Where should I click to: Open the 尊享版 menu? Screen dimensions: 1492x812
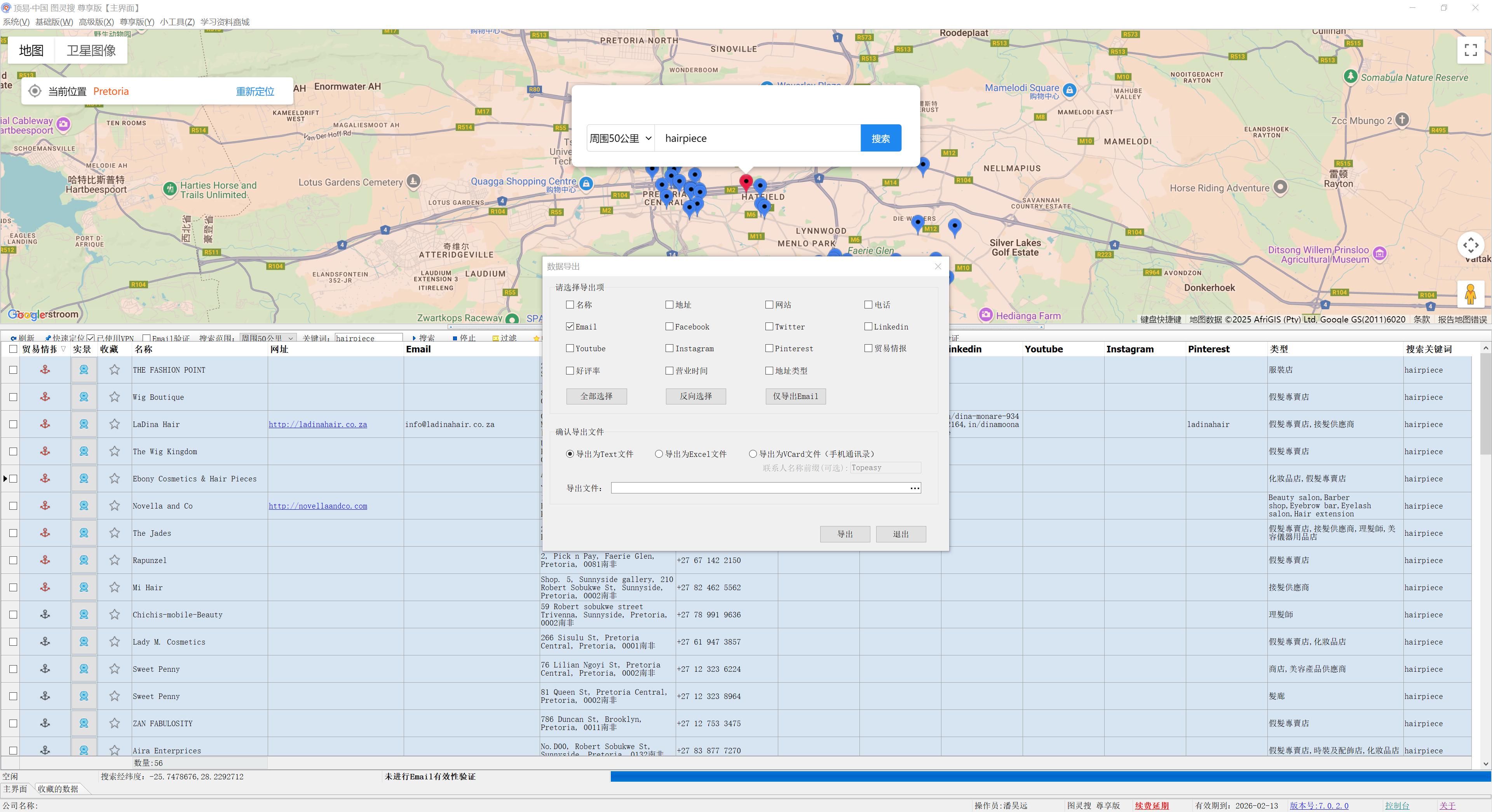point(137,22)
